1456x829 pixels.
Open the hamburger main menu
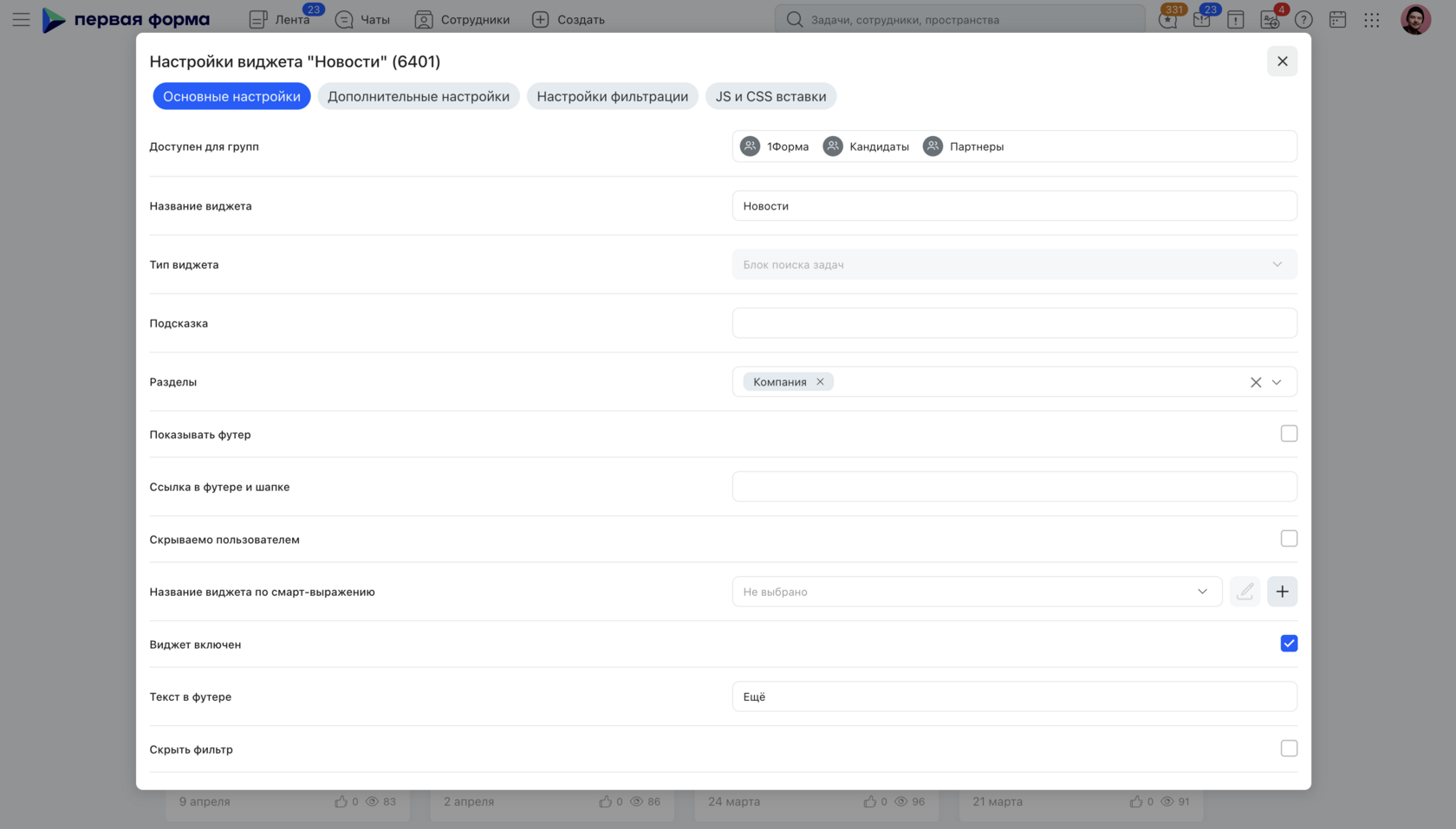coord(21,19)
